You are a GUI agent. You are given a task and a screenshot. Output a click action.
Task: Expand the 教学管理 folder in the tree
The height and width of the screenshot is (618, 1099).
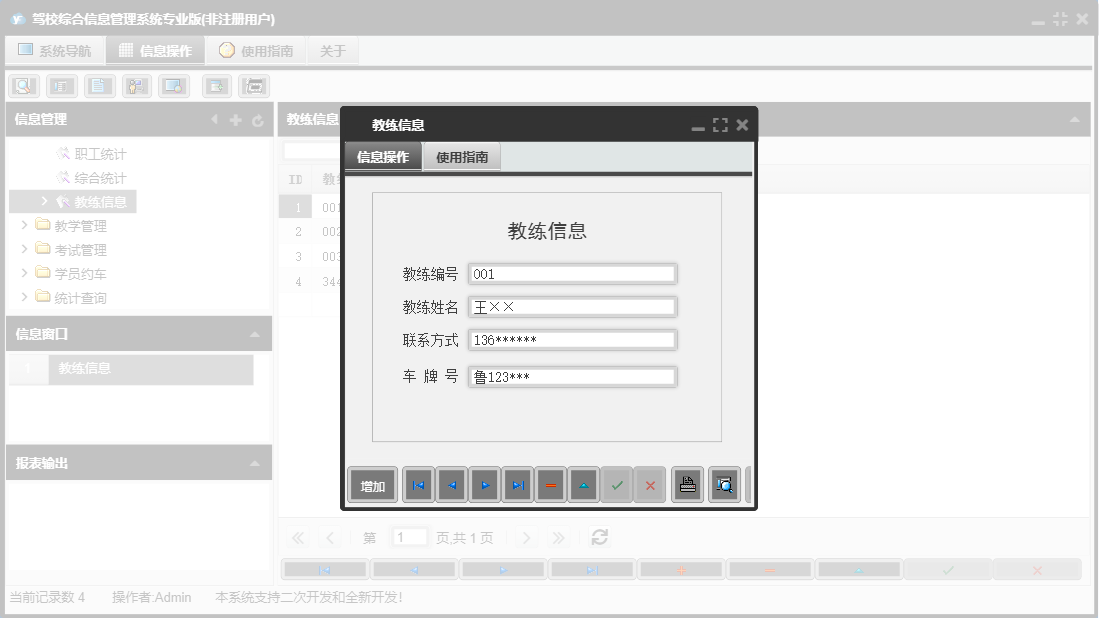point(25,225)
